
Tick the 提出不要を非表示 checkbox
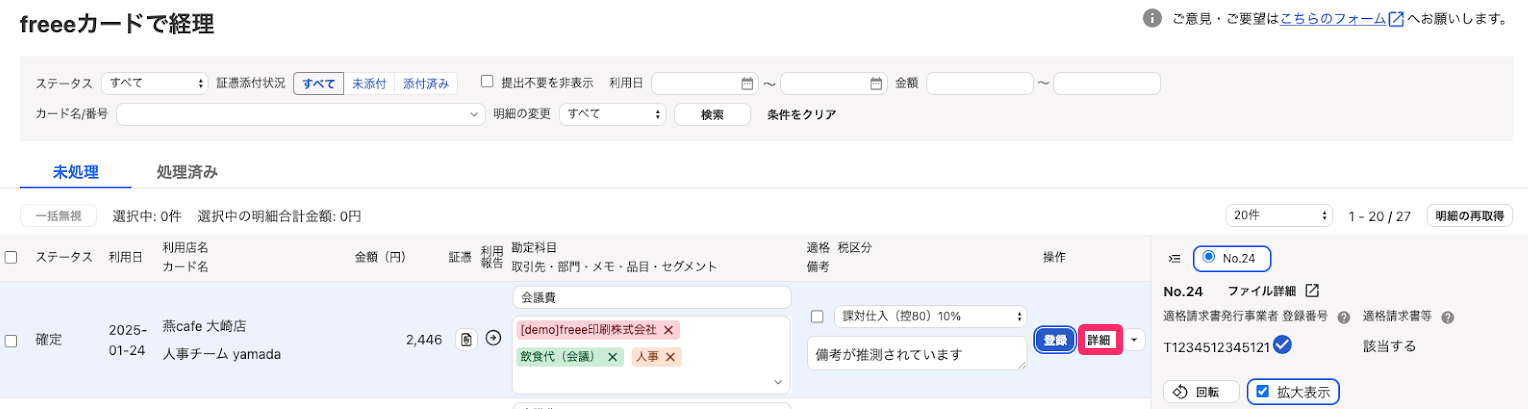[487, 82]
